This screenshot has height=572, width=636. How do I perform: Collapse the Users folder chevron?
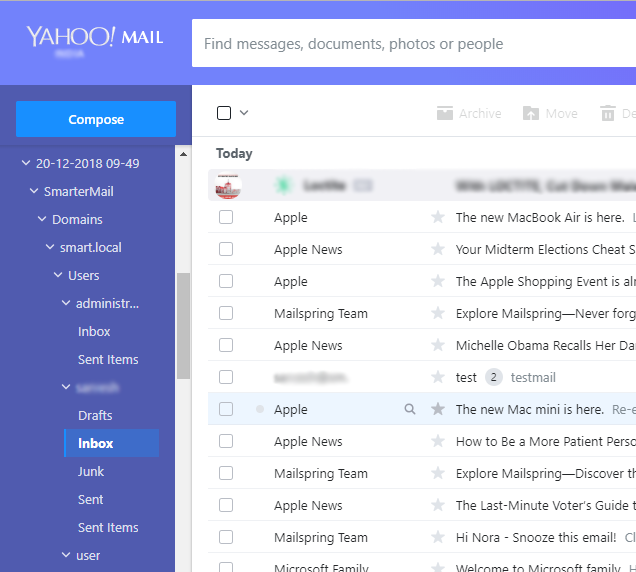[x=58, y=275]
